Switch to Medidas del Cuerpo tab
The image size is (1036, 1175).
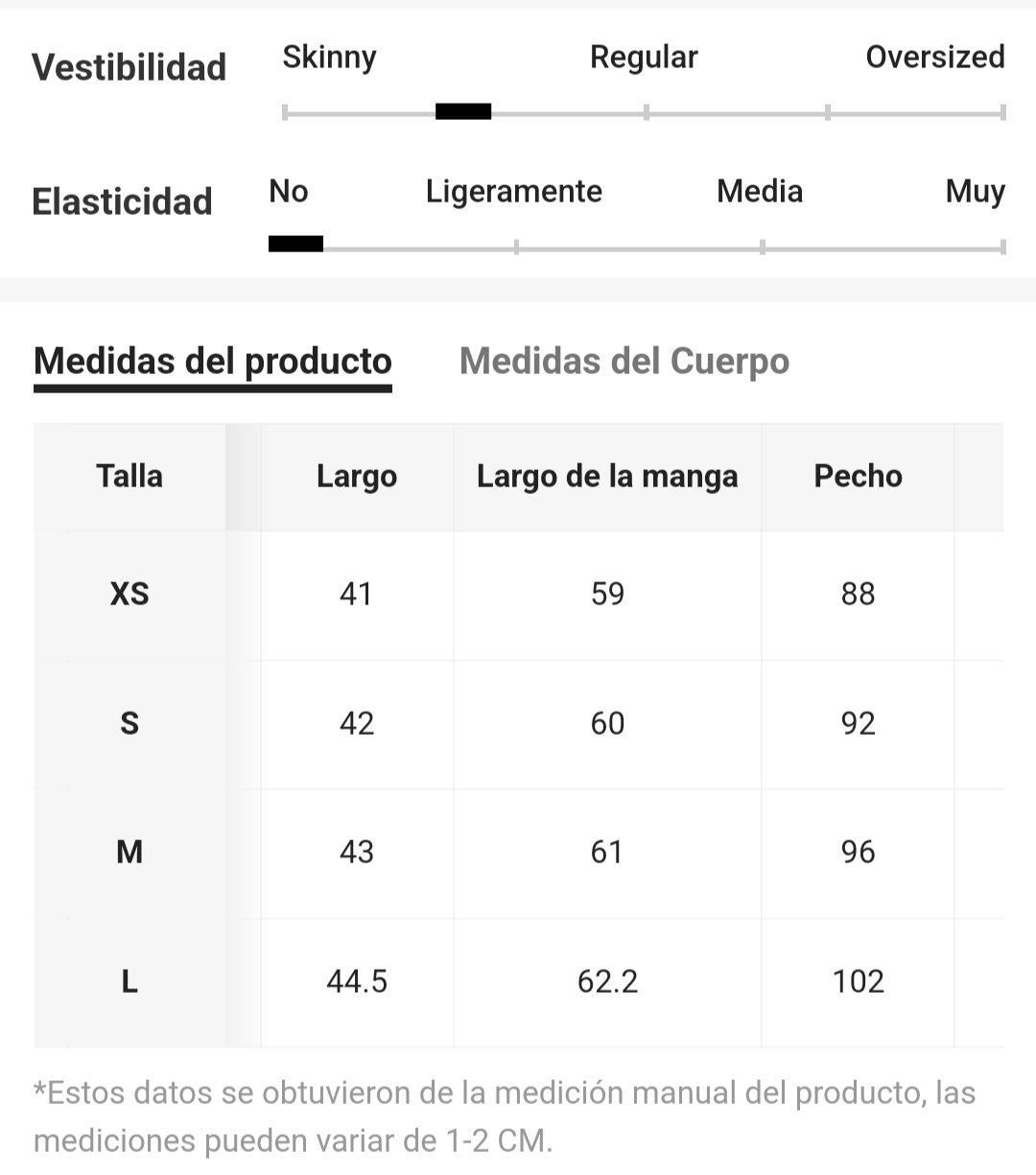coord(624,362)
